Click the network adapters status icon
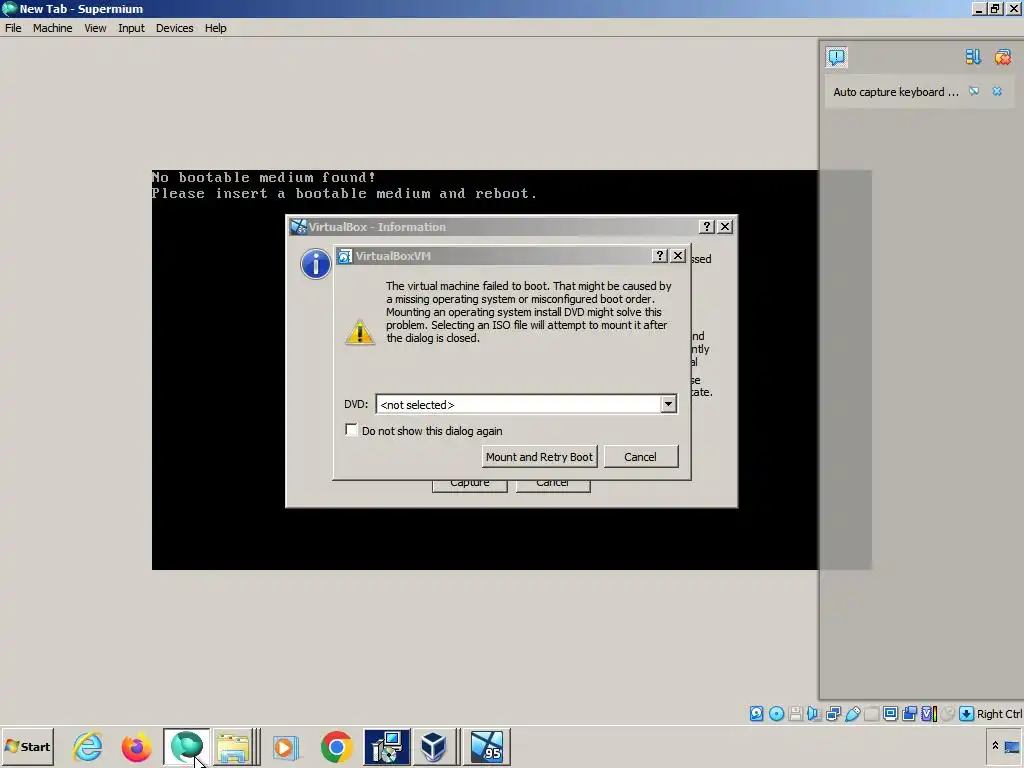Screen dimensions: 1024x768 coord(833,714)
